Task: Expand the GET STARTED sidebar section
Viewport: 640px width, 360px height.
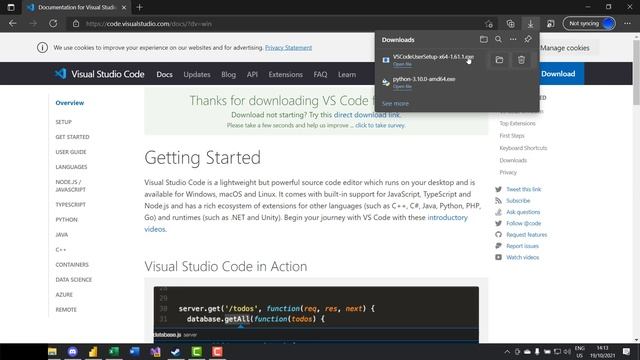Action: tap(72, 137)
